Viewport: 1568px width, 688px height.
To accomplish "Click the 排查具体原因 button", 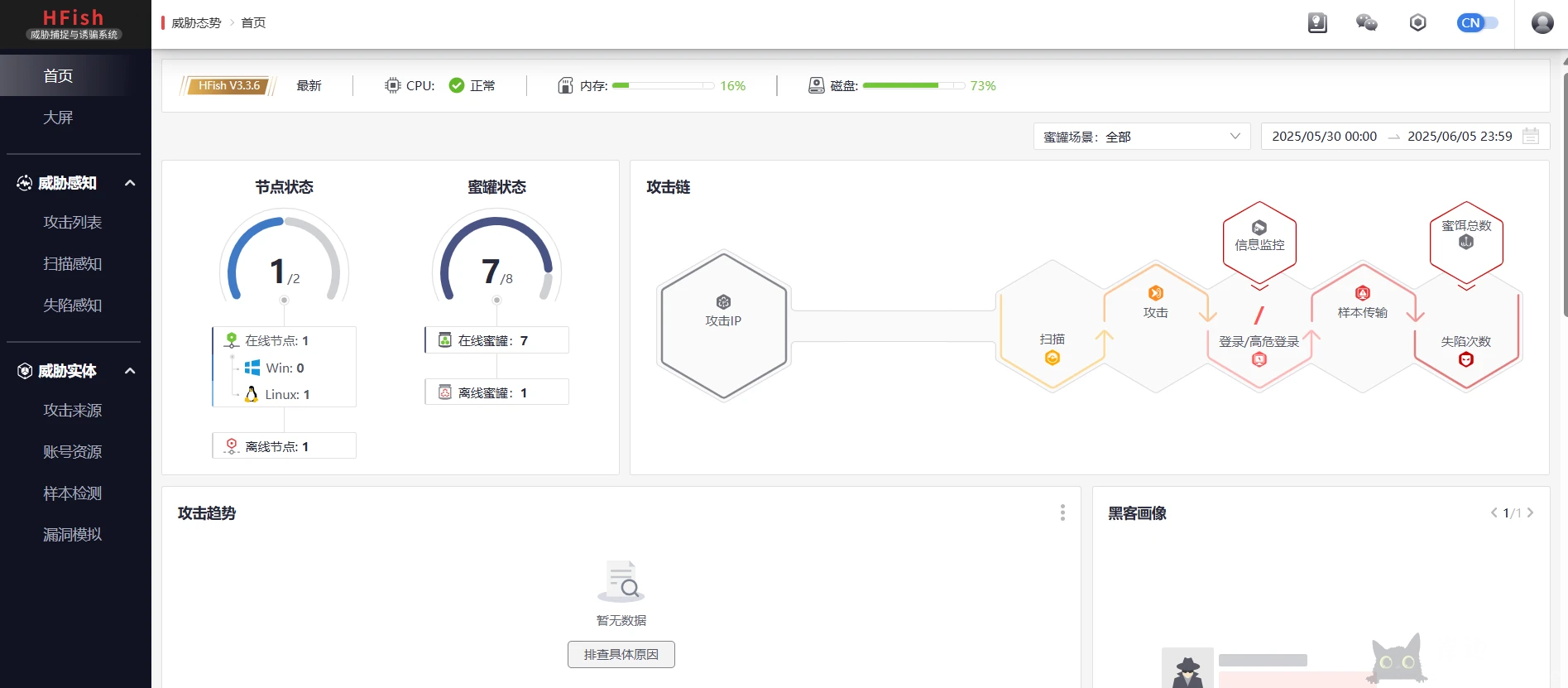I will pos(621,655).
